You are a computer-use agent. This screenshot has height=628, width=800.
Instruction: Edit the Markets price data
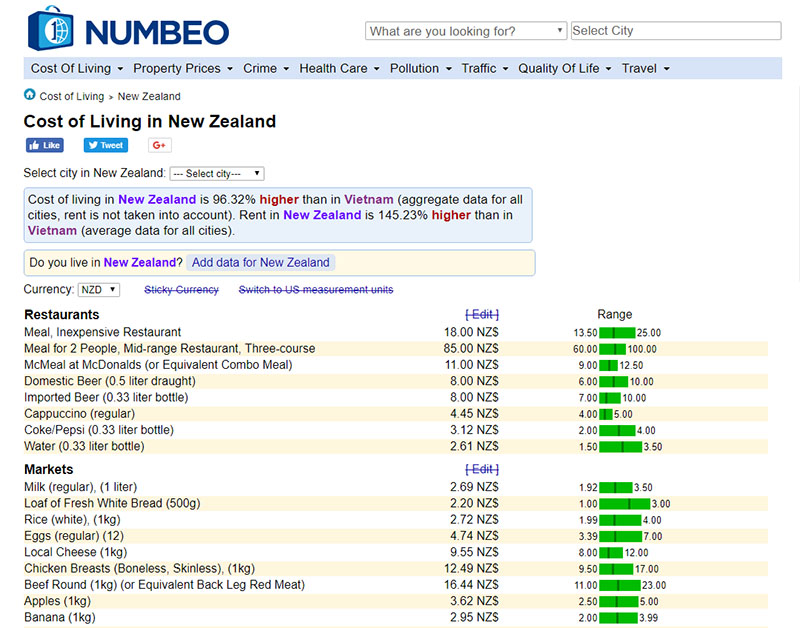tap(481, 469)
